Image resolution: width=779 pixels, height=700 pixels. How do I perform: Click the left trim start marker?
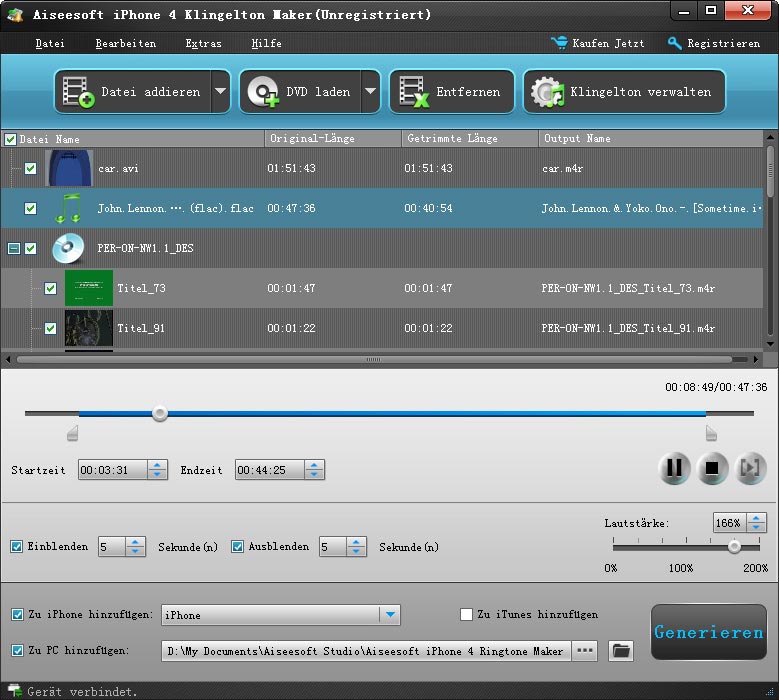(x=73, y=433)
